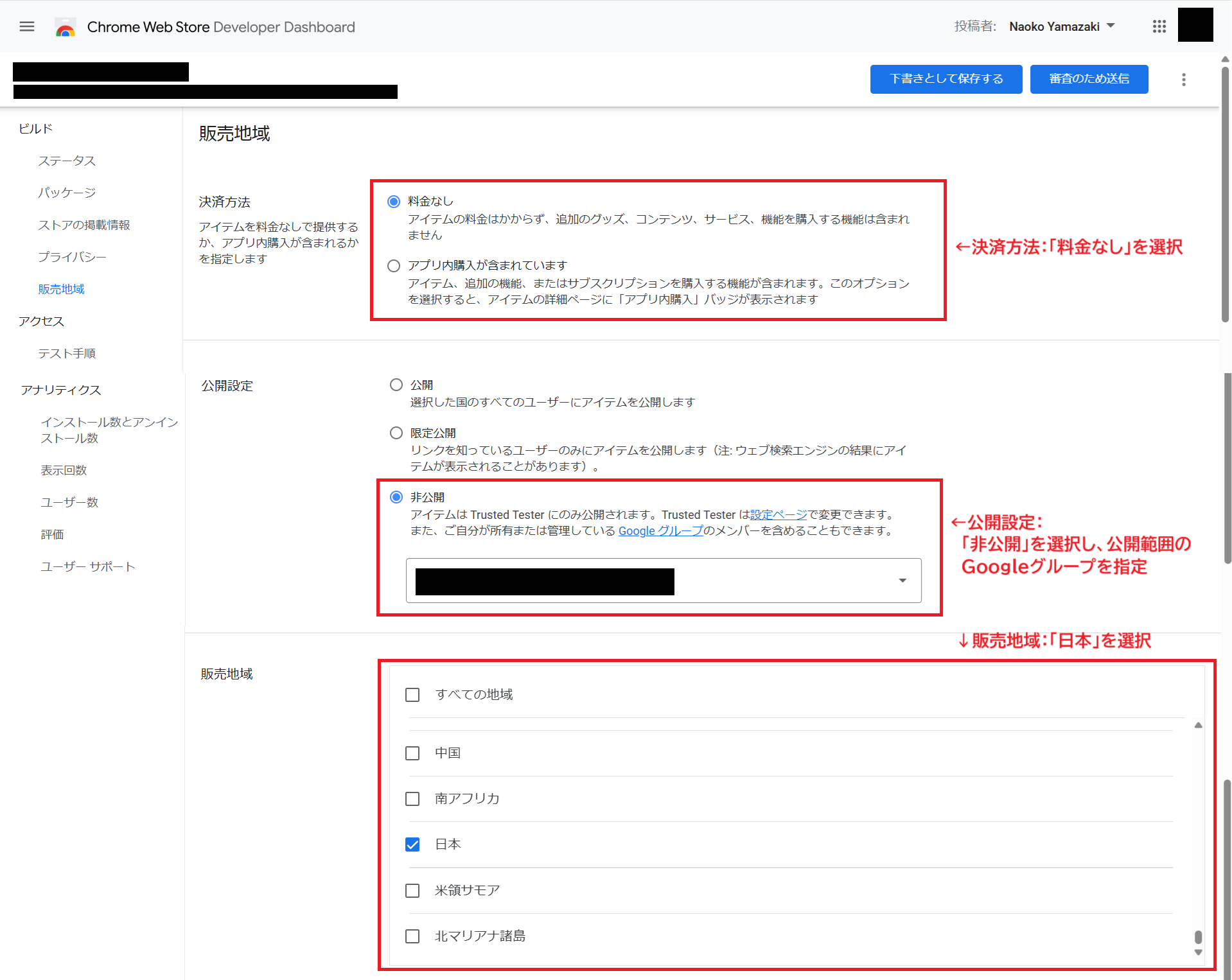Select アプリ内購入が含まれています radio option
This screenshot has height=980, width=1232.
pos(394,266)
